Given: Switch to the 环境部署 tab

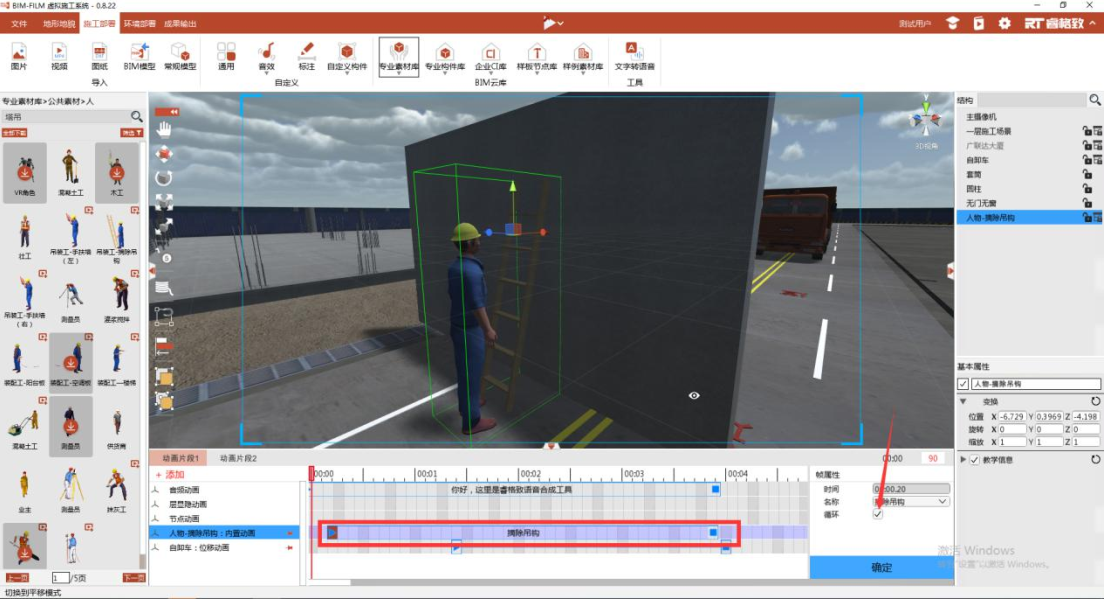Looking at the screenshot, I should [x=140, y=24].
